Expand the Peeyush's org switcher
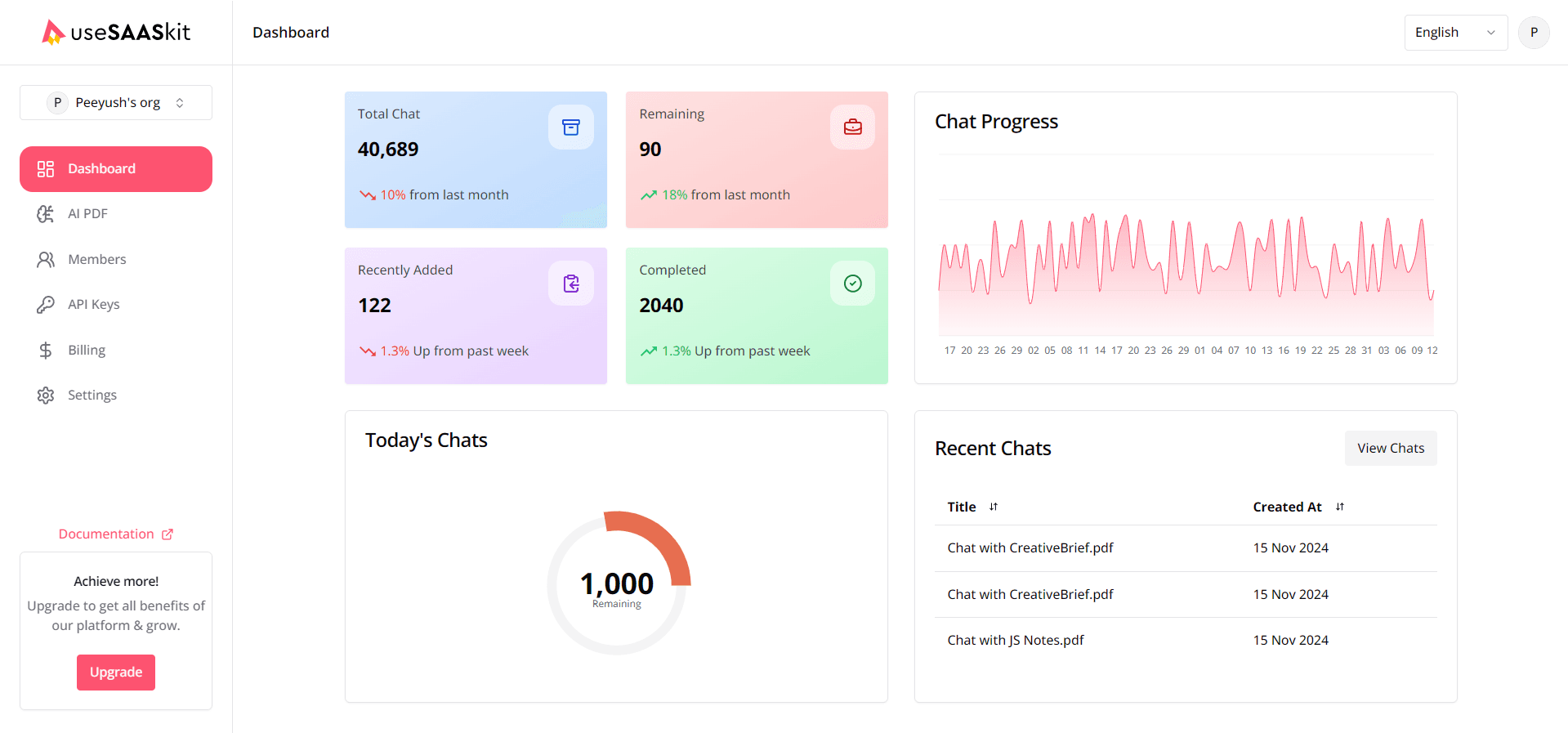Image resolution: width=1568 pixels, height=733 pixels. click(x=116, y=103)
